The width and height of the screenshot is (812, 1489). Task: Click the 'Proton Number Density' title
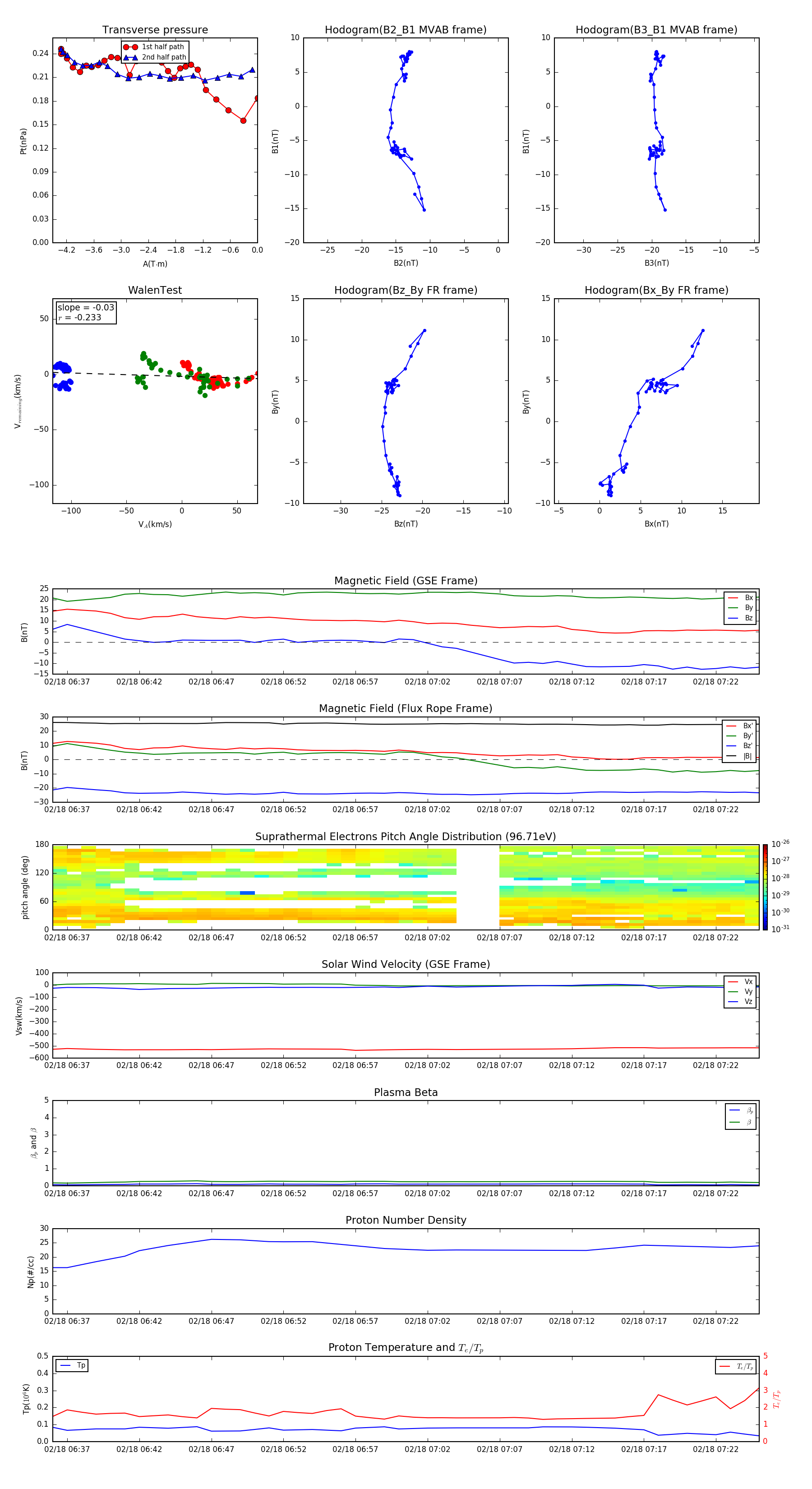[406, 1220]
